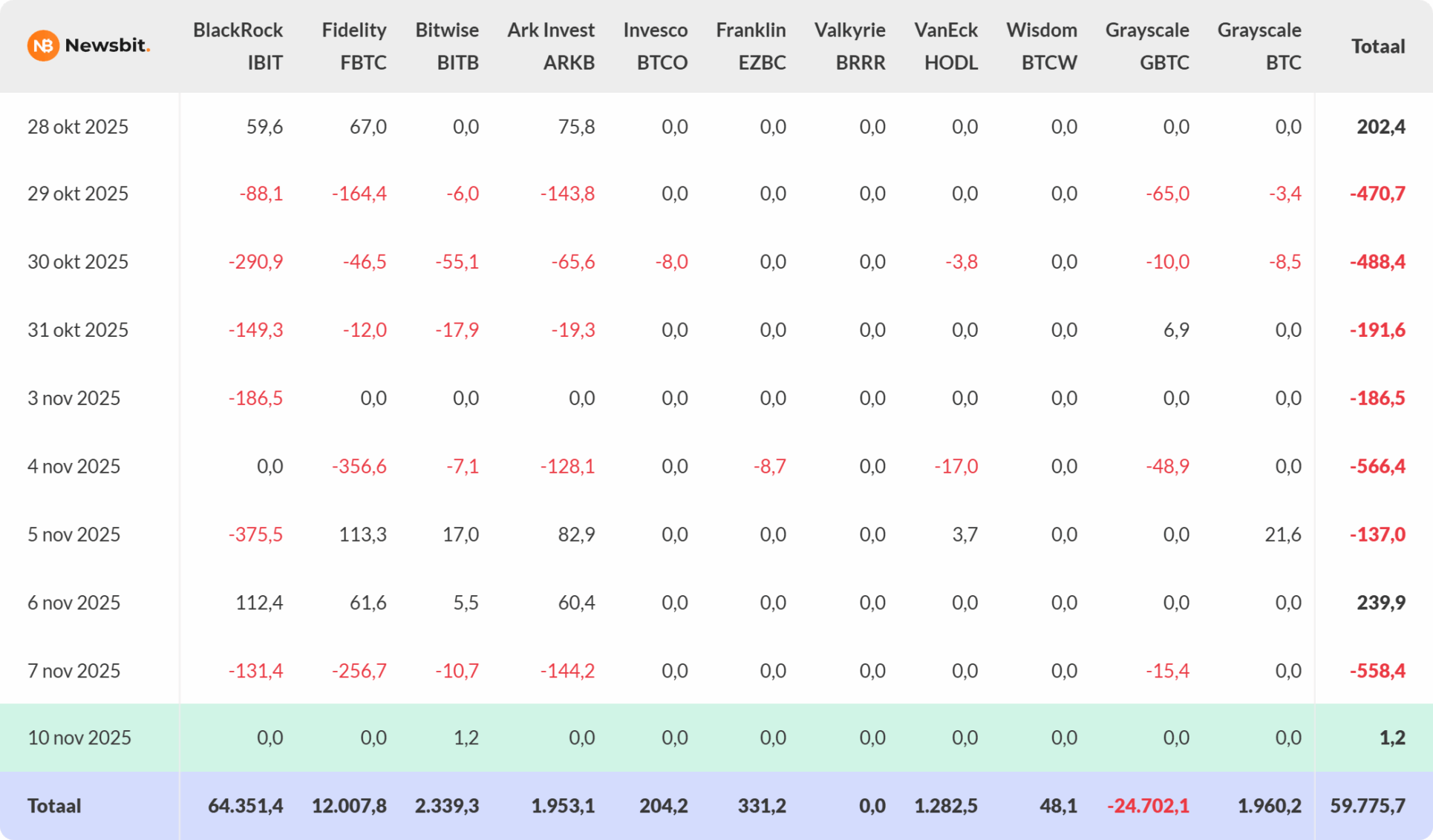Click the highlighted 10 nov 2025 row
The image size is (1433, 840).
click(79, 738)
